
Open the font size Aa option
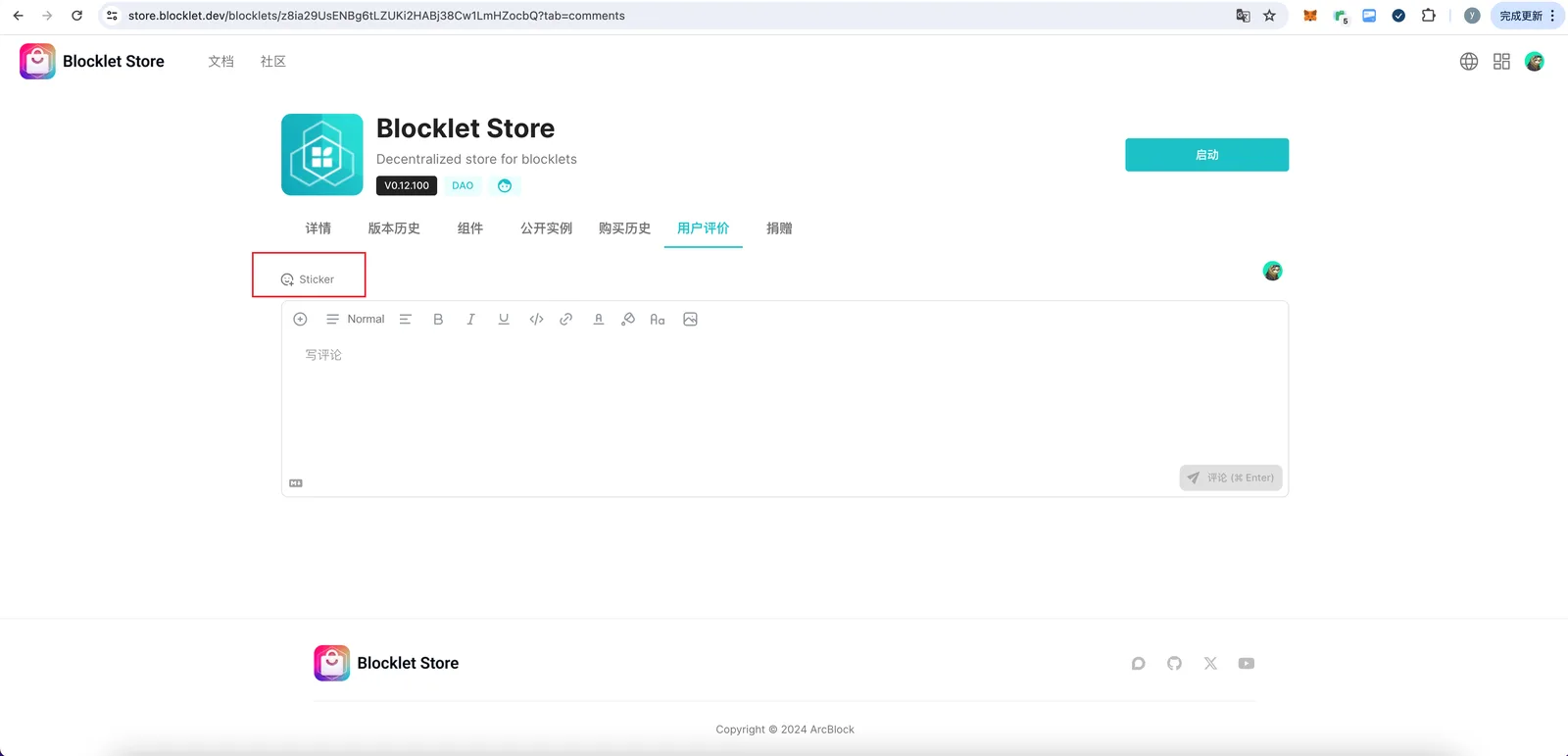(658, 320)
